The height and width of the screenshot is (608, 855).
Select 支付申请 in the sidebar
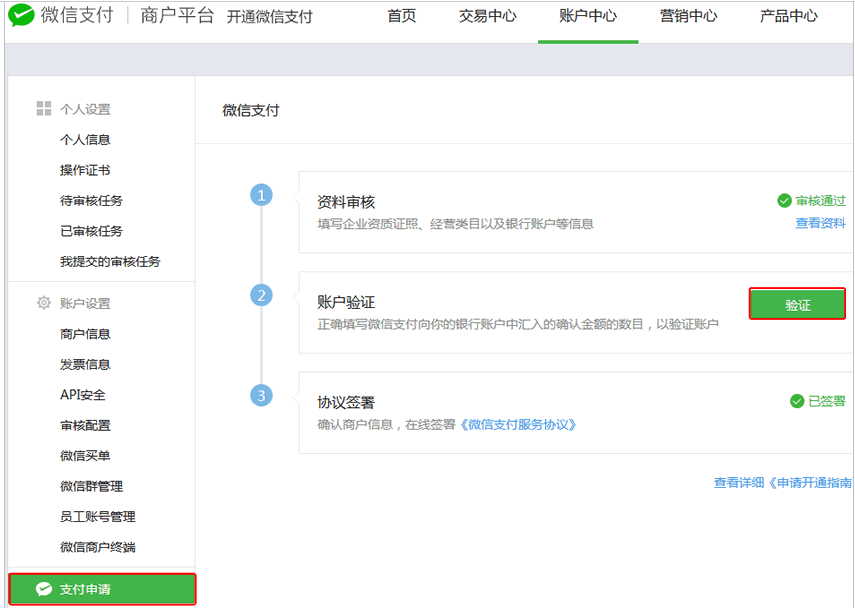102,589
